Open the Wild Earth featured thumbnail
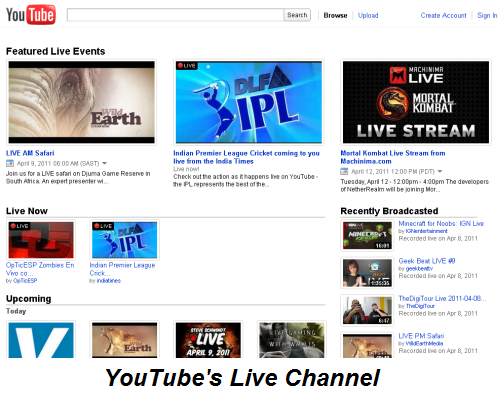 pos(82,102)
